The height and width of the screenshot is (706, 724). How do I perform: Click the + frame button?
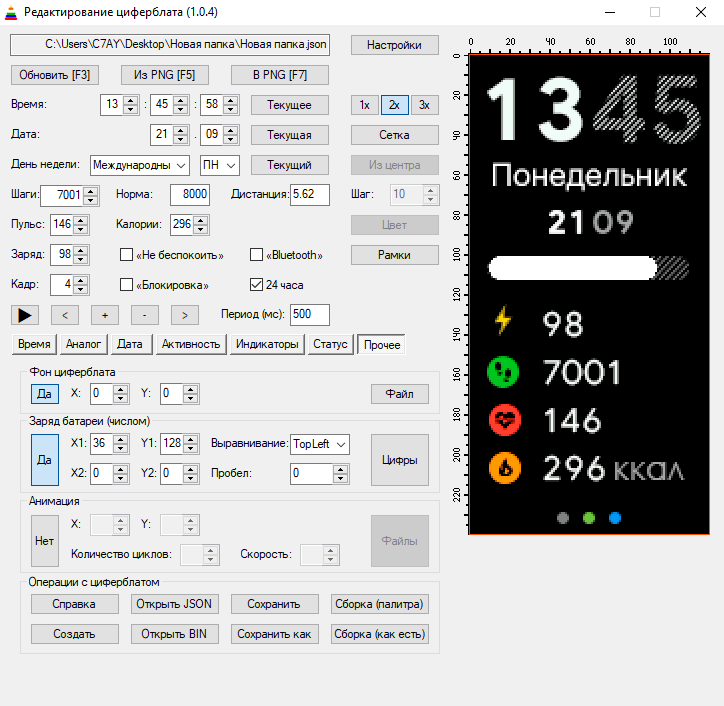105,315
